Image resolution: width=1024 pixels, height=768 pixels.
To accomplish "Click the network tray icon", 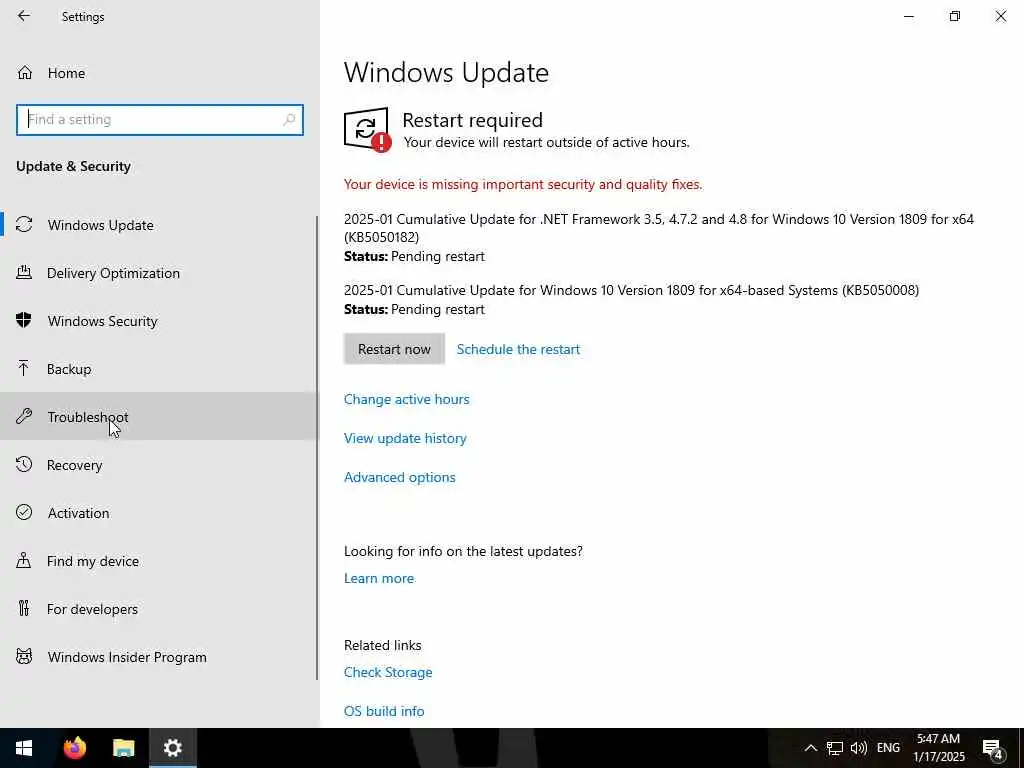I will pos(835,748).
